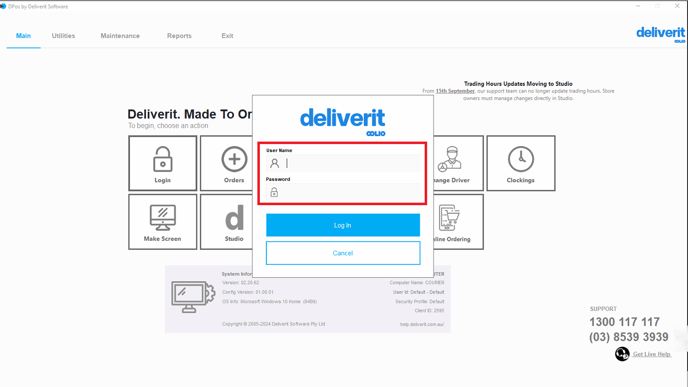Viewport: 688px width, 387px height.
Task: Click the deliverit logo in login dialog
Action: tap(343, 122)
